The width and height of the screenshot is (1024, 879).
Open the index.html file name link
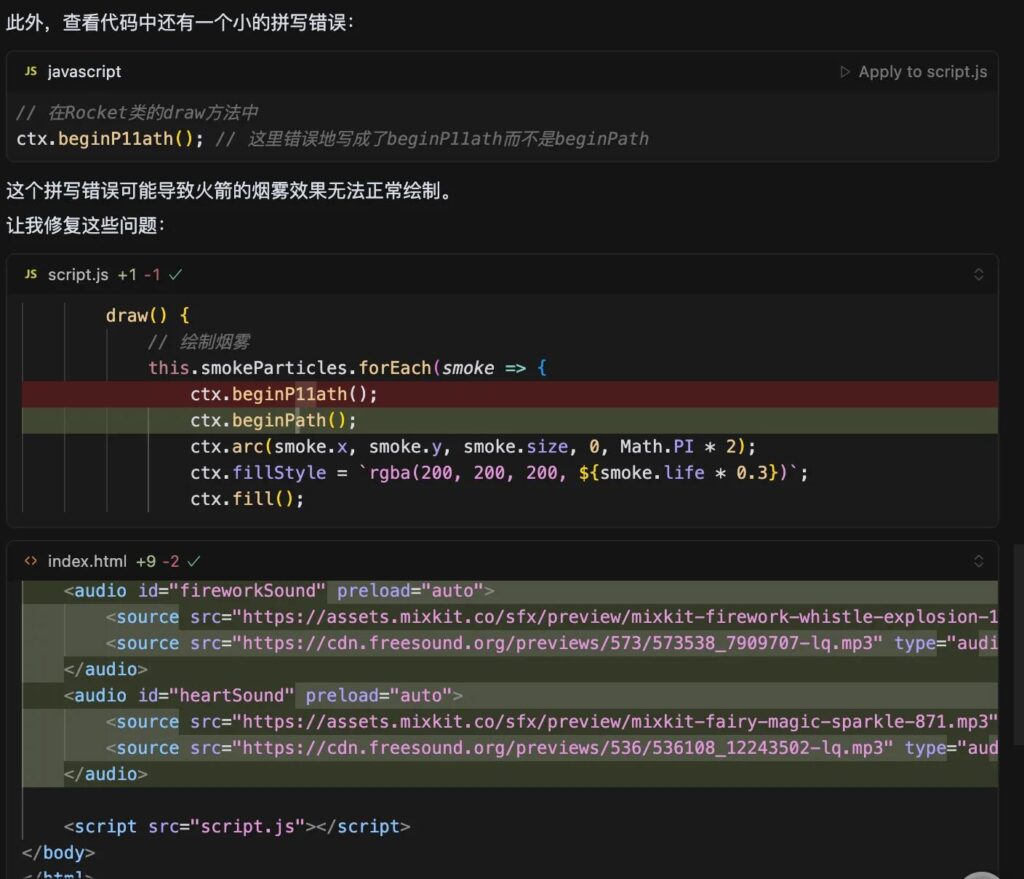[x=87, y=561]
